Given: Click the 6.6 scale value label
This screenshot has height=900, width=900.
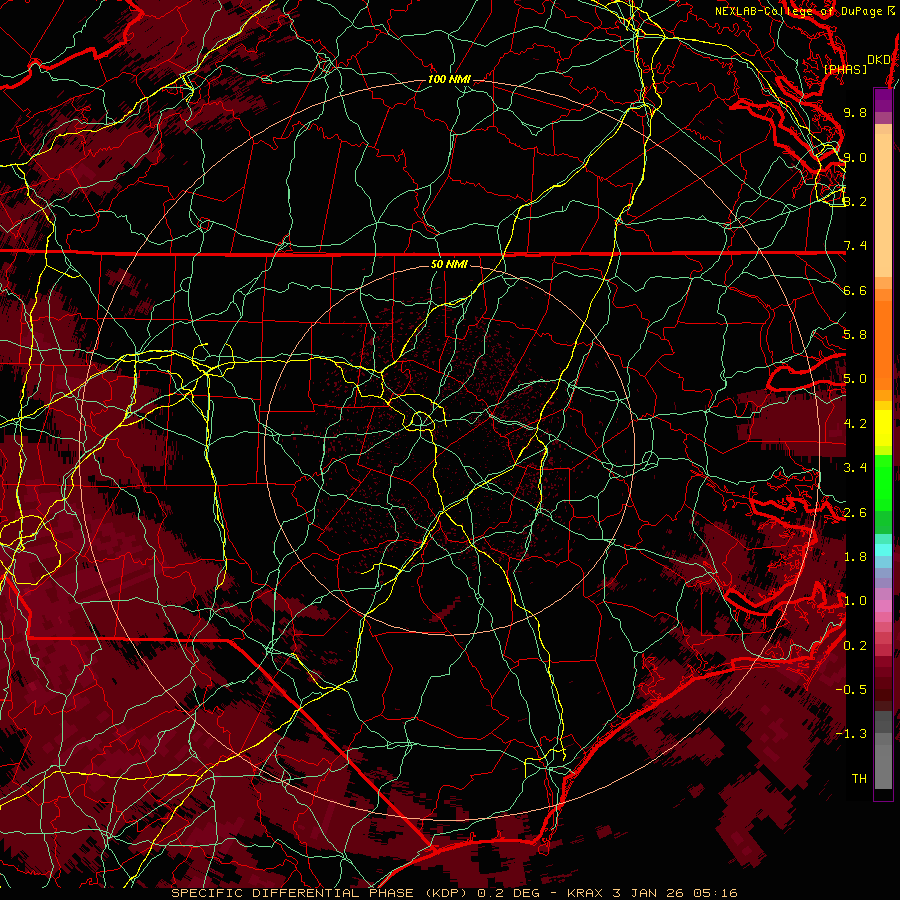Looking at the screenshot, I should (x=855, y=290).
